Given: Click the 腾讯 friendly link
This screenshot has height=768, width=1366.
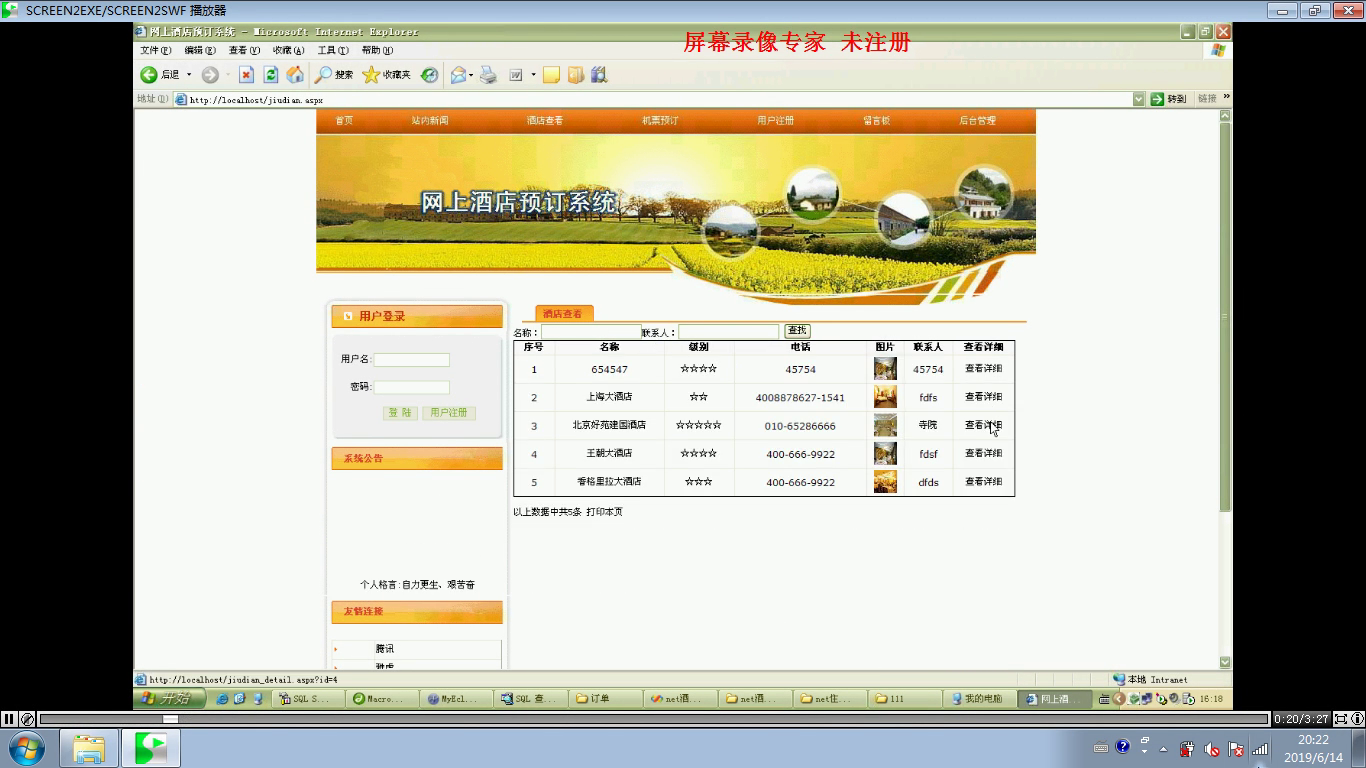Looking at the screenshot, I should 385,649.
